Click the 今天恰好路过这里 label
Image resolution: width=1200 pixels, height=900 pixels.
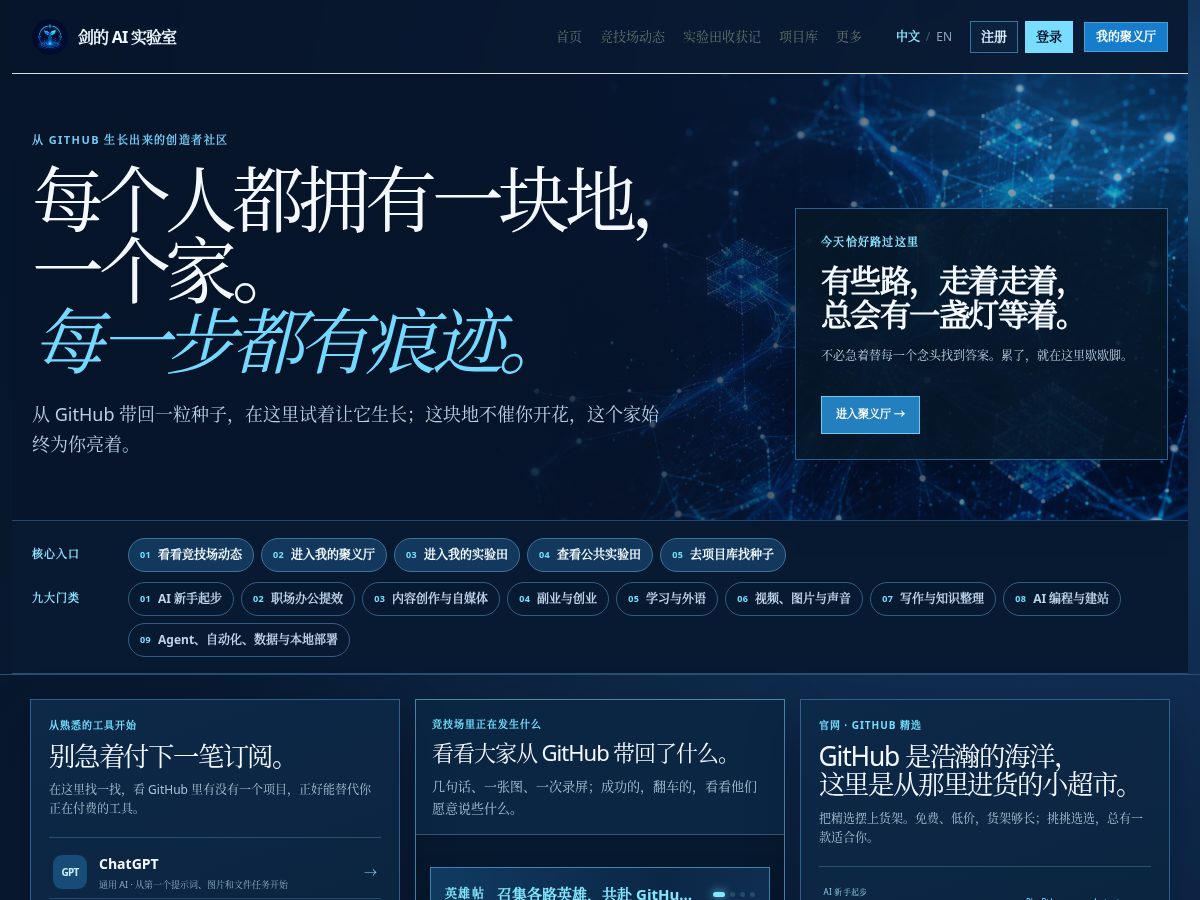click(869, 242)
